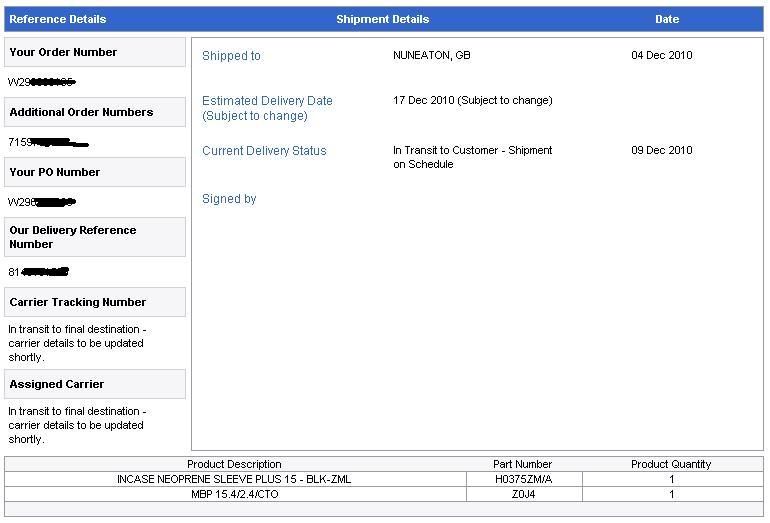Click the Product Quantity column header
The height and width of the screenshot is (523, 770).
670,464
